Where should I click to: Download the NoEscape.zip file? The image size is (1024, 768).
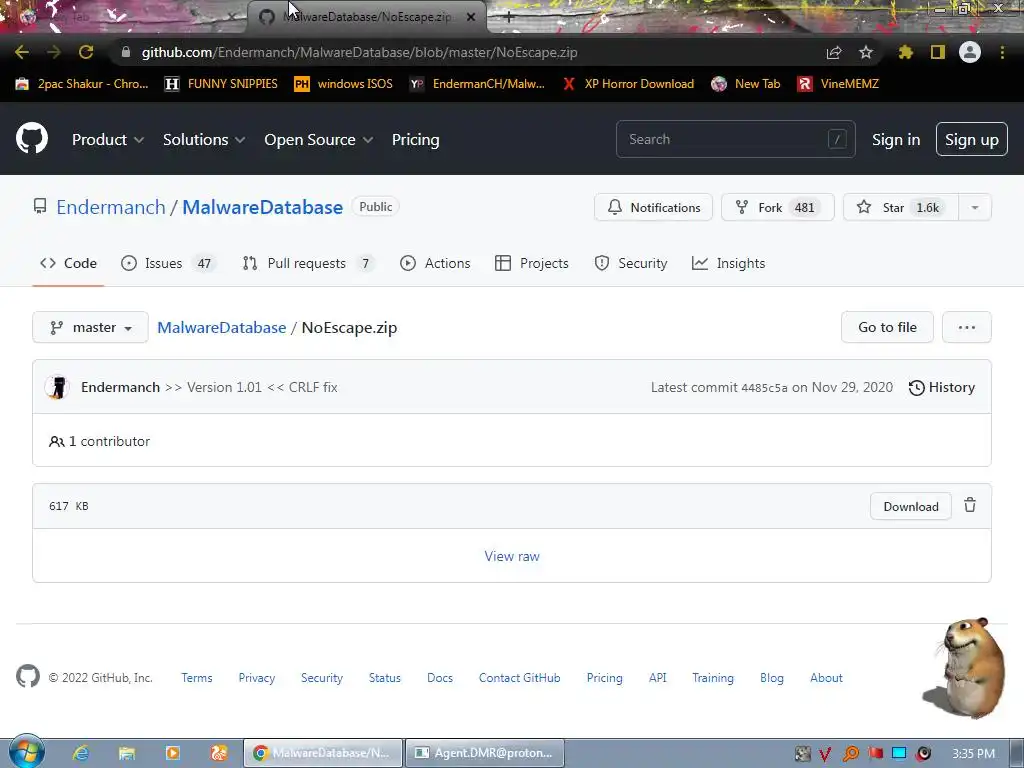point(910,507)
